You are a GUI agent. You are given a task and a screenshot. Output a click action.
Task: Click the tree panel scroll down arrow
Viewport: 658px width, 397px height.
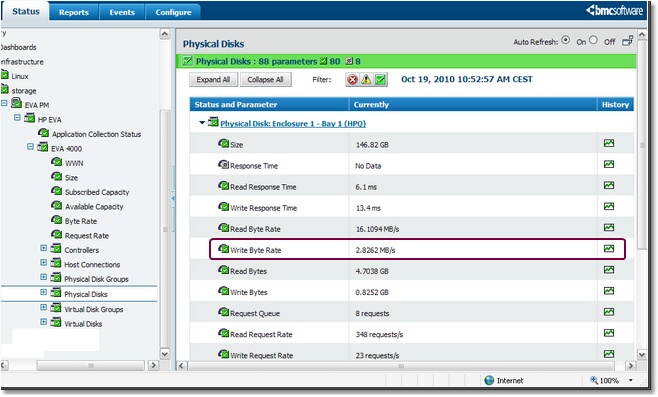click(x=165, y=353)
